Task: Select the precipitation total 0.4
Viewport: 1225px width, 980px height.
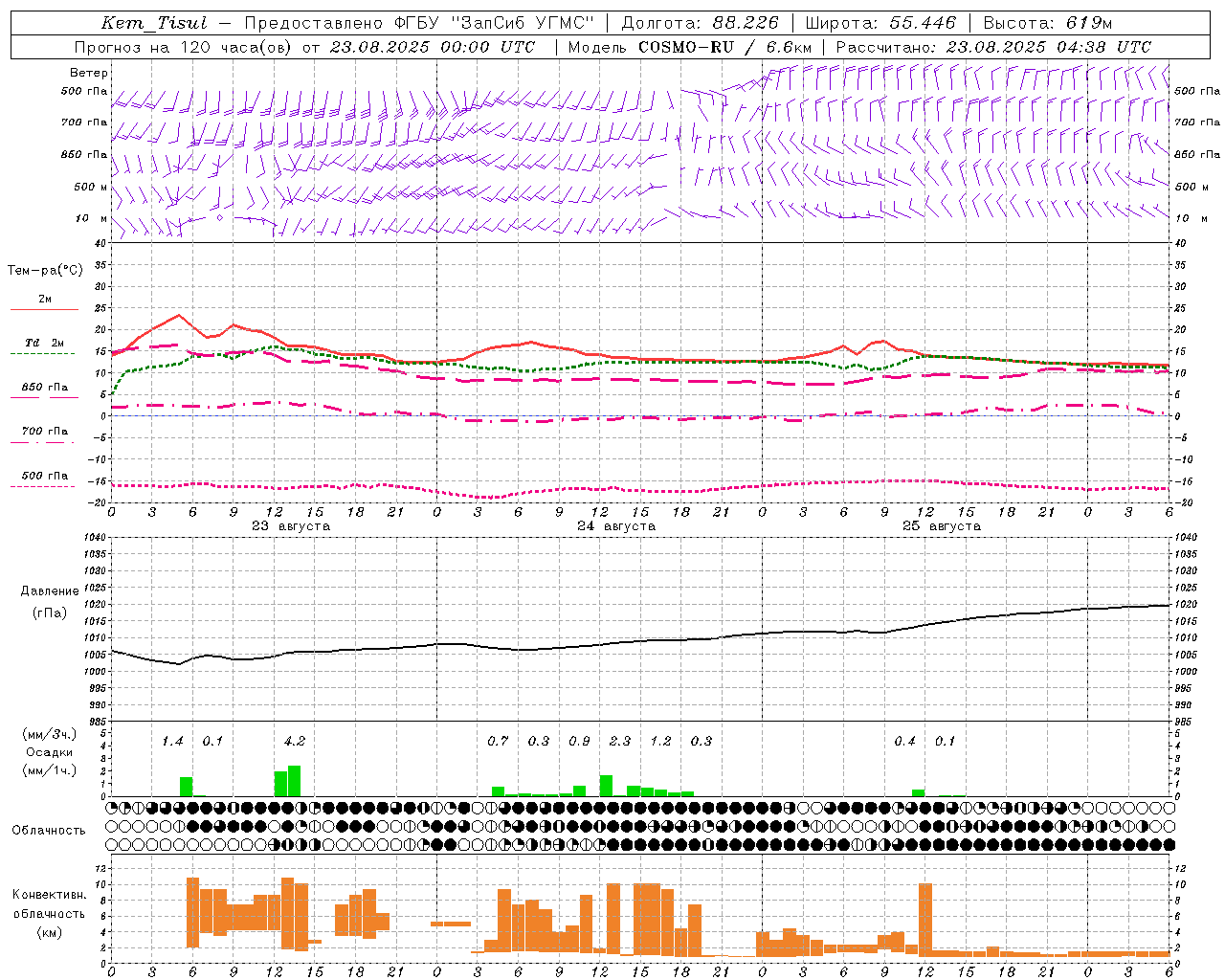Action: click(904, 742)
